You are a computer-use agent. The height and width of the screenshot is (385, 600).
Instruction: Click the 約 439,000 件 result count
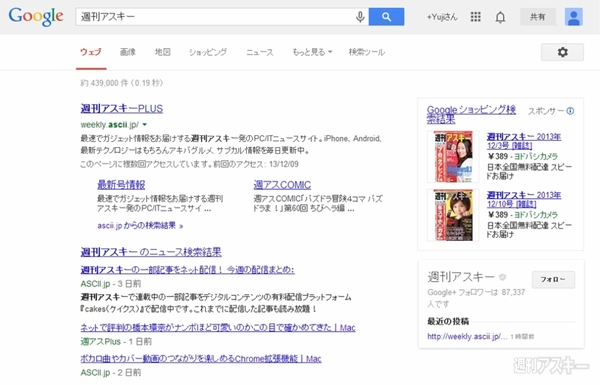pos(122,83)
